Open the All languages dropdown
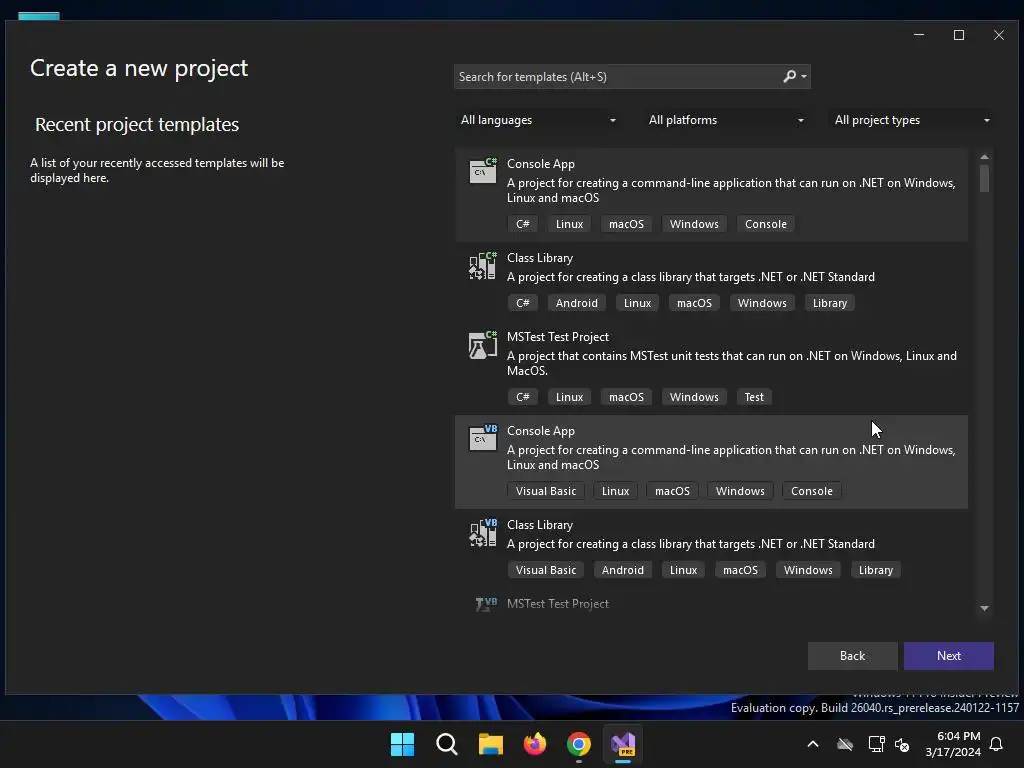This screenshot has width=1024, height=768. pyautogui.click(x=538, y=120)
